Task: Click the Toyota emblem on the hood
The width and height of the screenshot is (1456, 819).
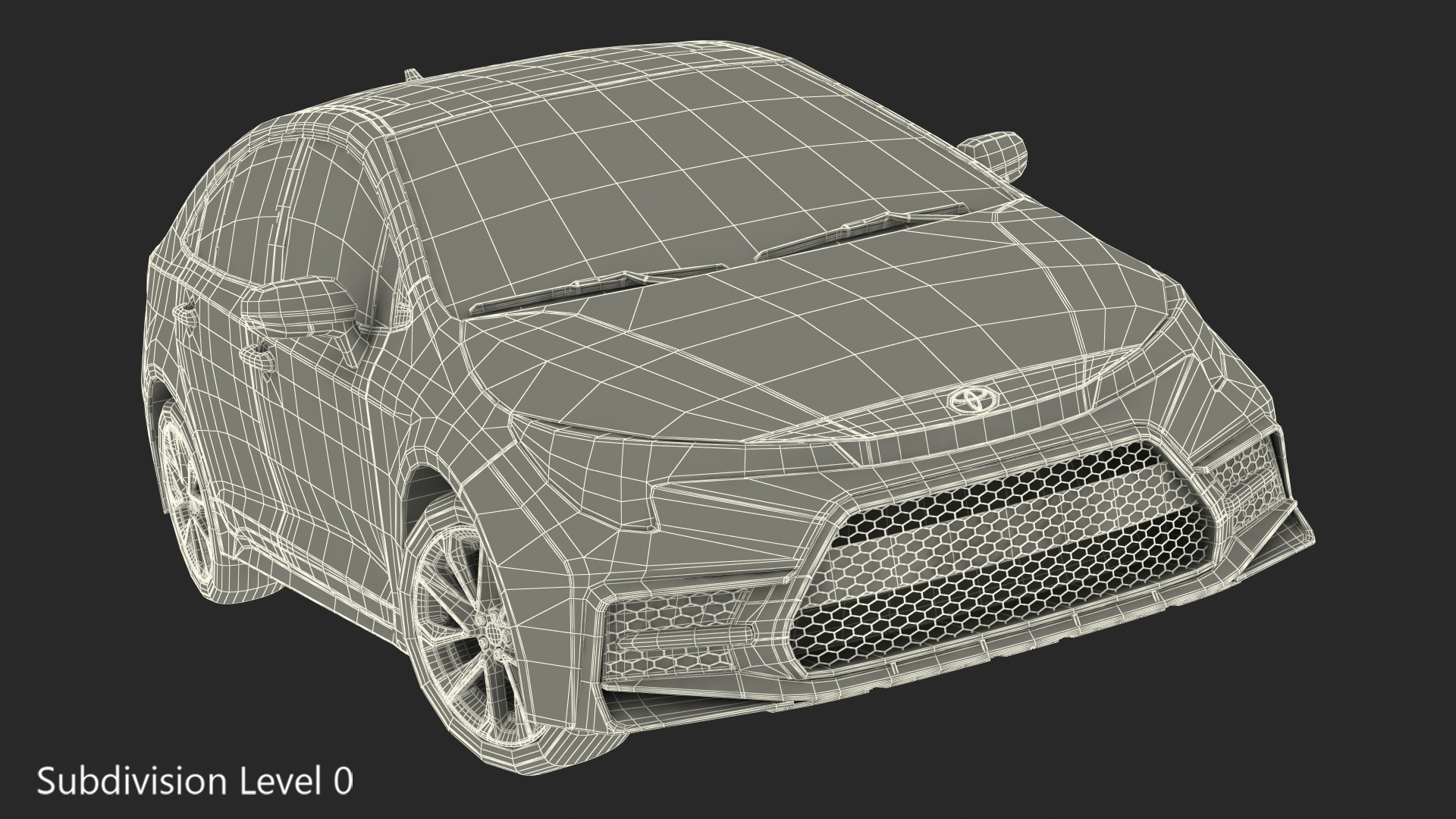Action: 974,400
